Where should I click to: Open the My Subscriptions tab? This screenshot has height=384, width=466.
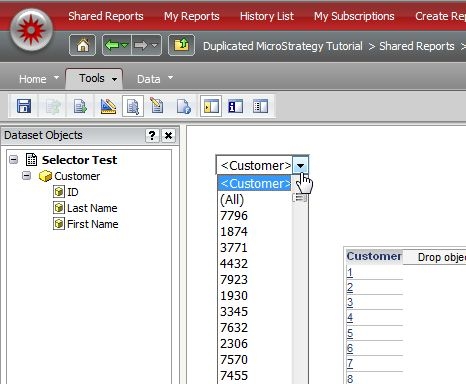pyautogui.click(x=354, y=16)
